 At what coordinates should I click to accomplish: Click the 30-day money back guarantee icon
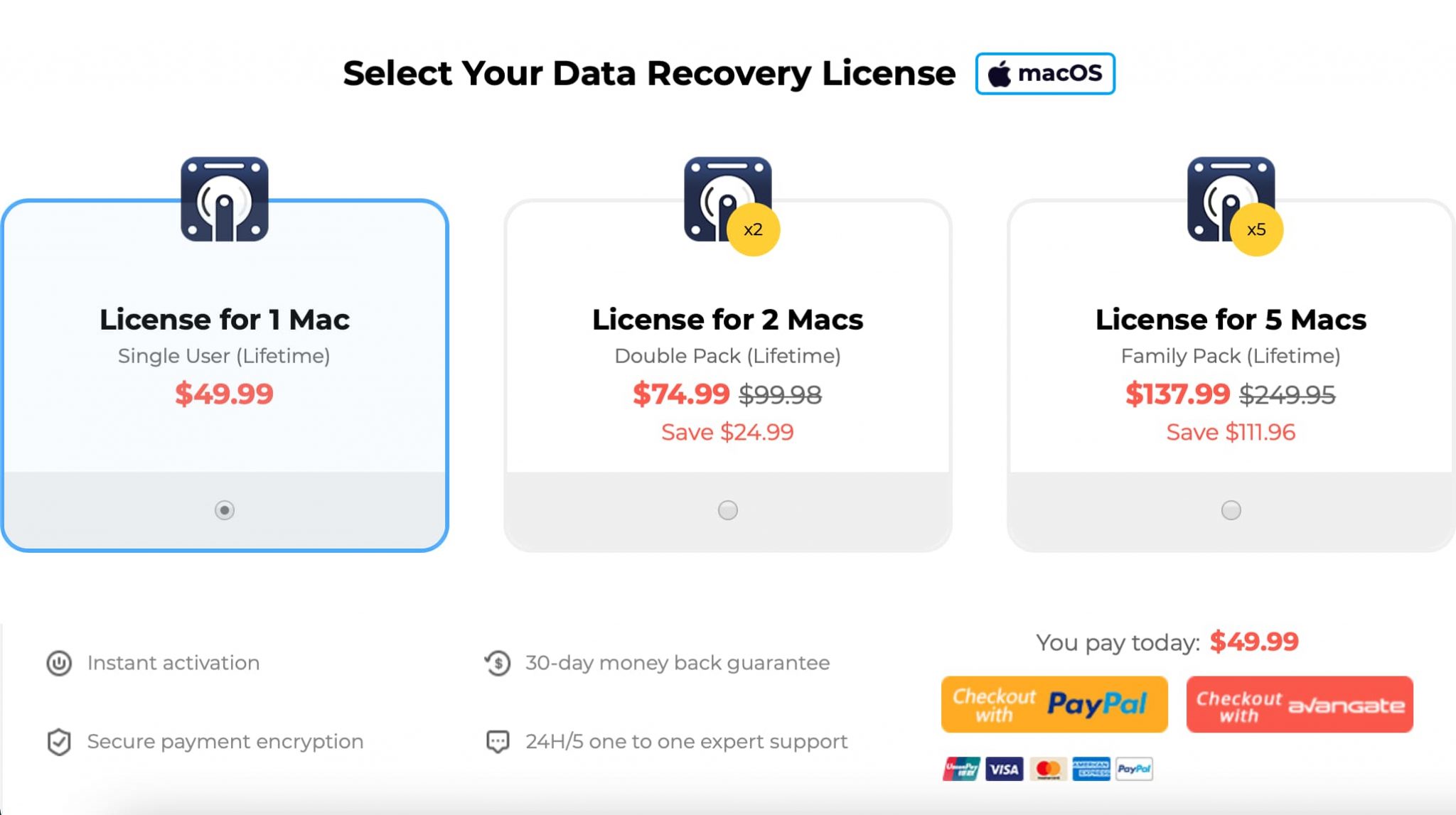[497, 663]
